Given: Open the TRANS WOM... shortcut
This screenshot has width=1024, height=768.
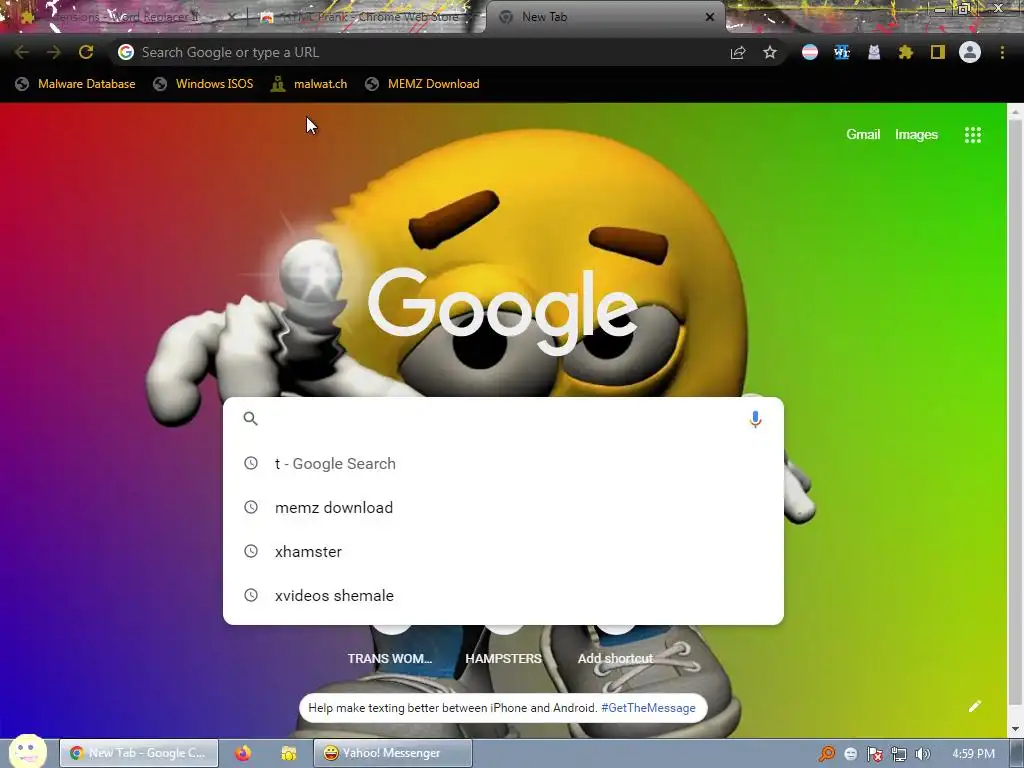Looking at the screenshot, I should click(390, 658).
